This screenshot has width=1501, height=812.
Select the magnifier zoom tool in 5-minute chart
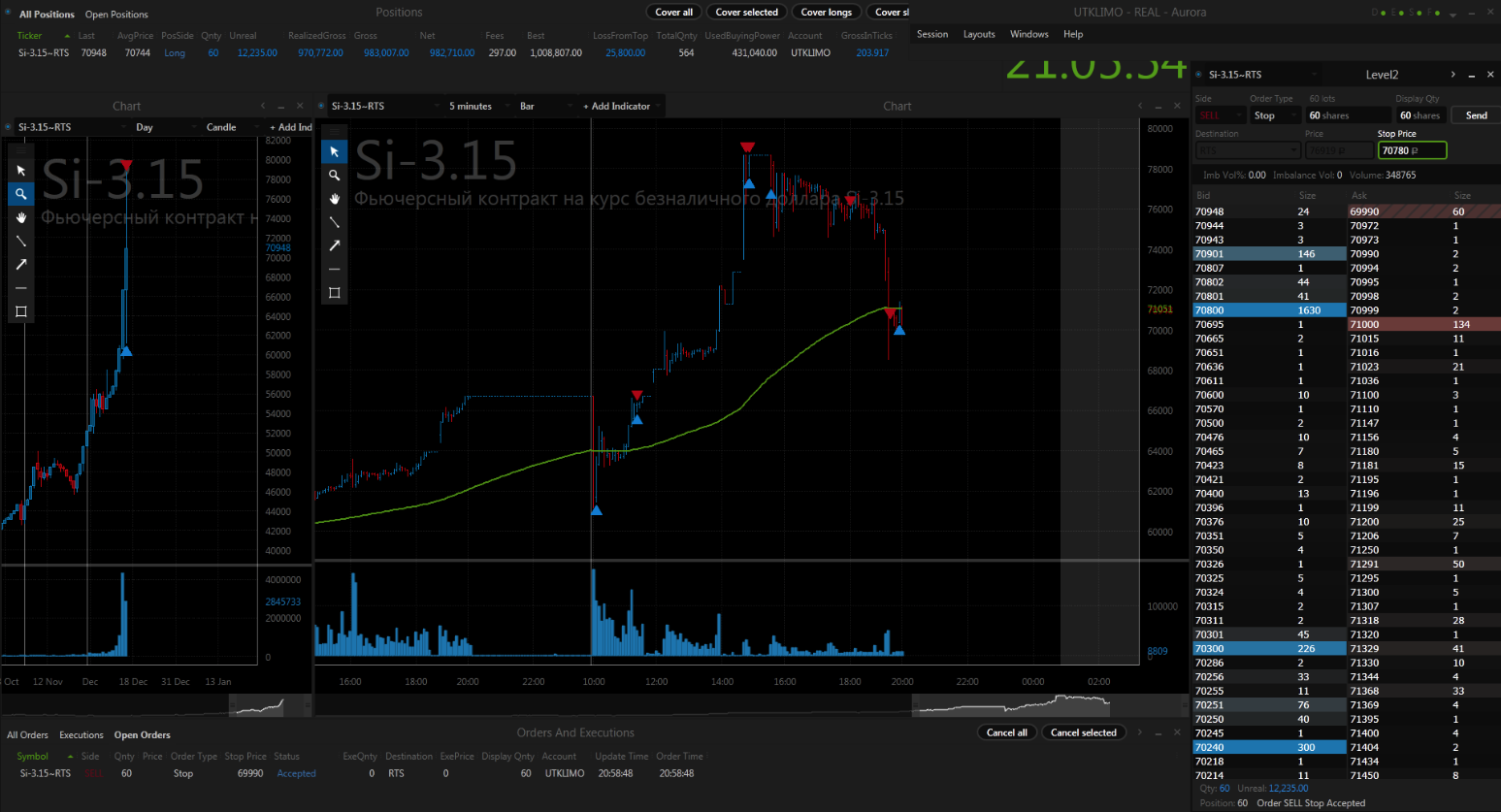click(x=335, y=176)
